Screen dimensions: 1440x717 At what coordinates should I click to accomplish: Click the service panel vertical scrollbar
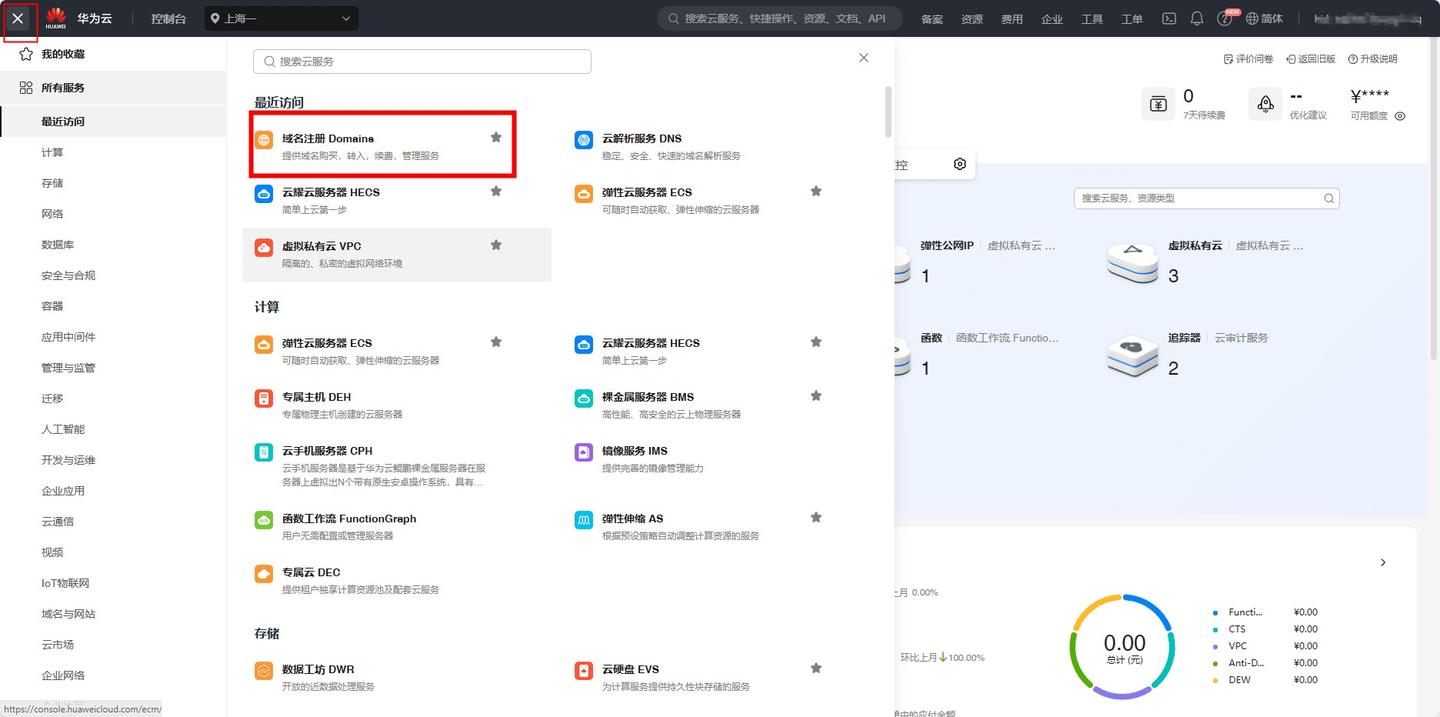pos(888,112)
